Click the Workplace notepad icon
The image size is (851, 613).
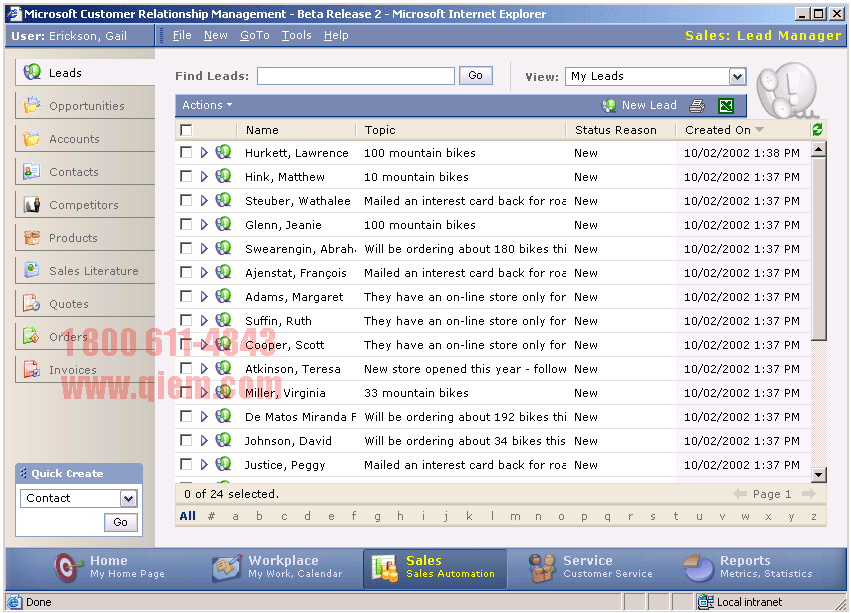[226, 567]
